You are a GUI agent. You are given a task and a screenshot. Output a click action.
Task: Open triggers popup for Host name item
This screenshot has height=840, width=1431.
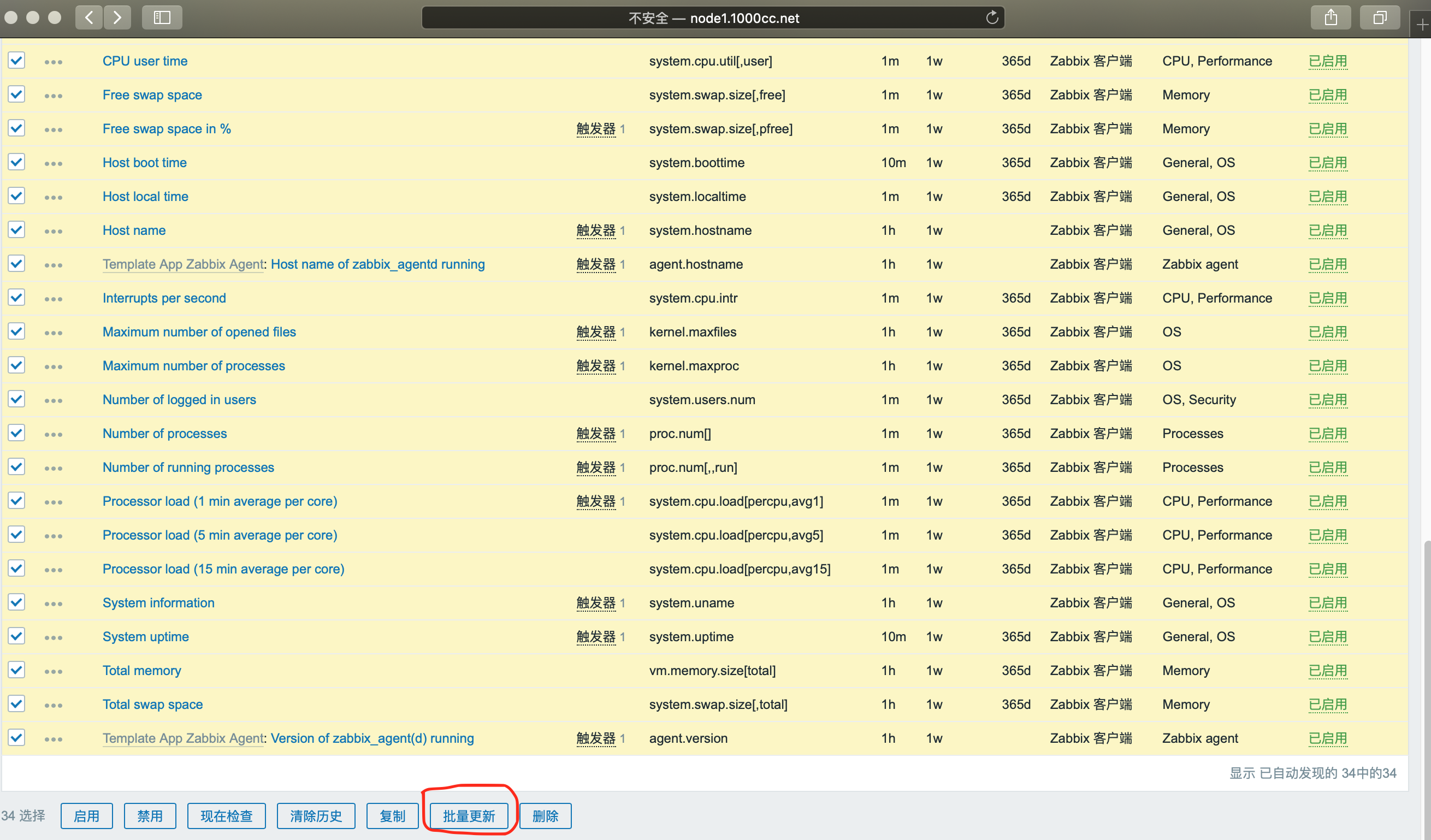tap(596, 230)
